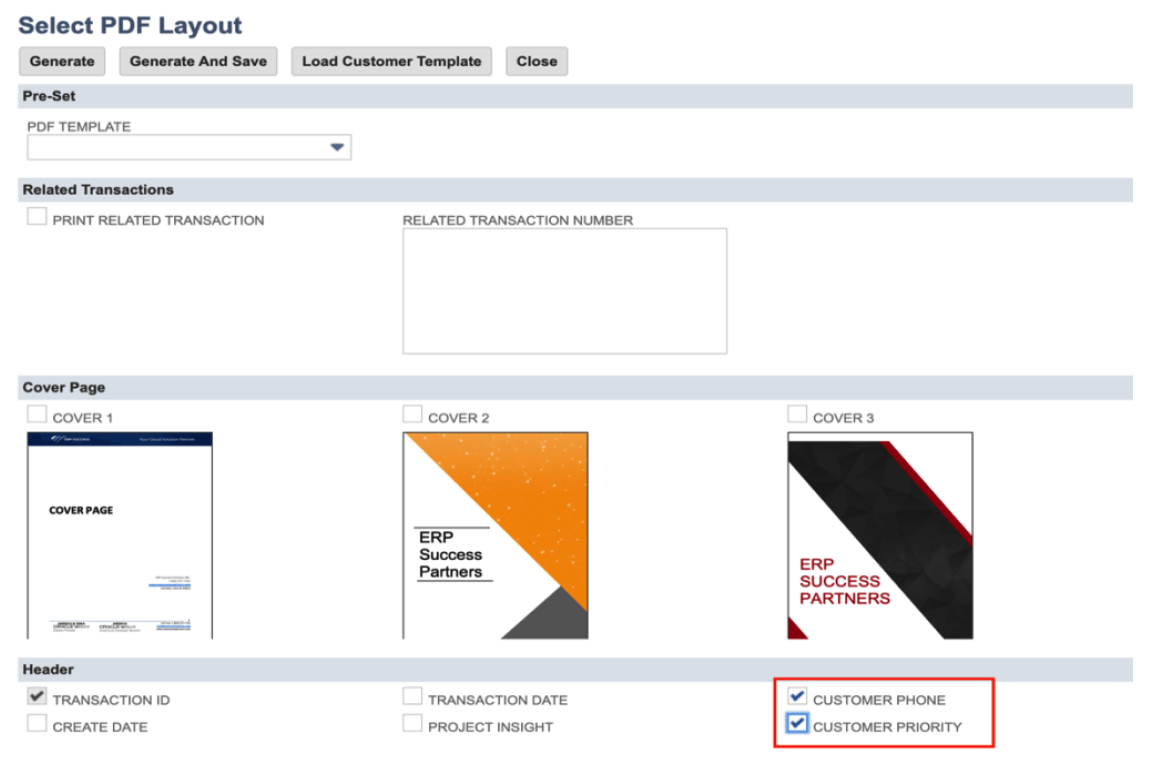The width and height of the screenshot is (1159, 761).
Task: Click the Related Transactions section header
Action: pyautogui.click(x=575, y=190)
